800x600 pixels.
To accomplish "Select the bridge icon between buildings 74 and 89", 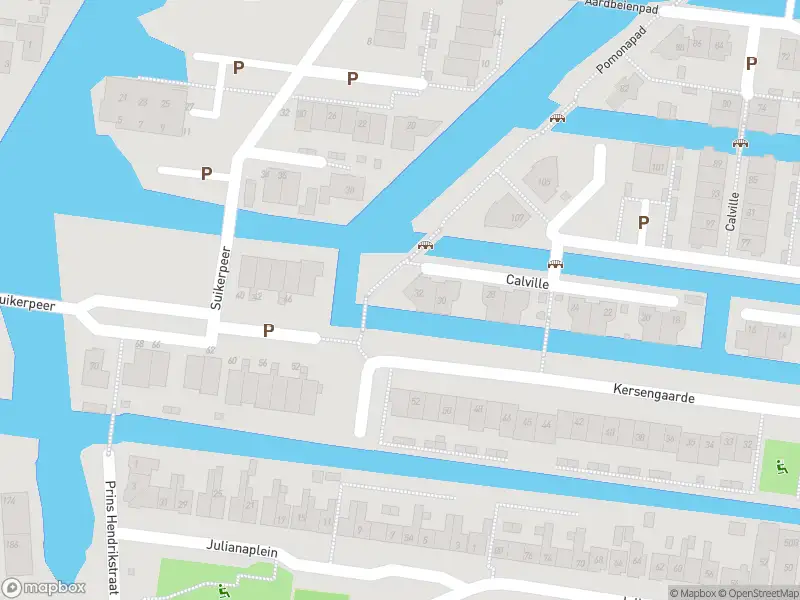I will [x=740, y=143].
